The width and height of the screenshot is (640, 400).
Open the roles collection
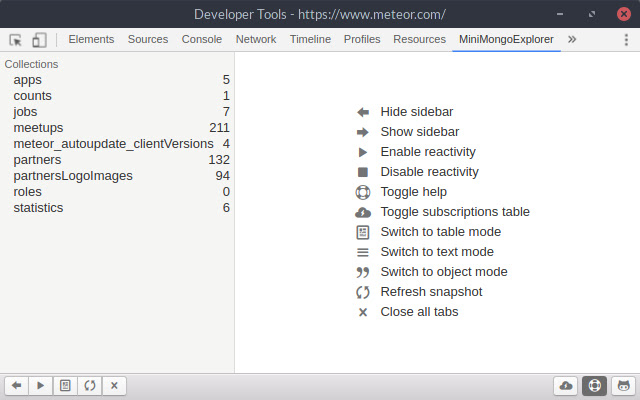(117, 191)
